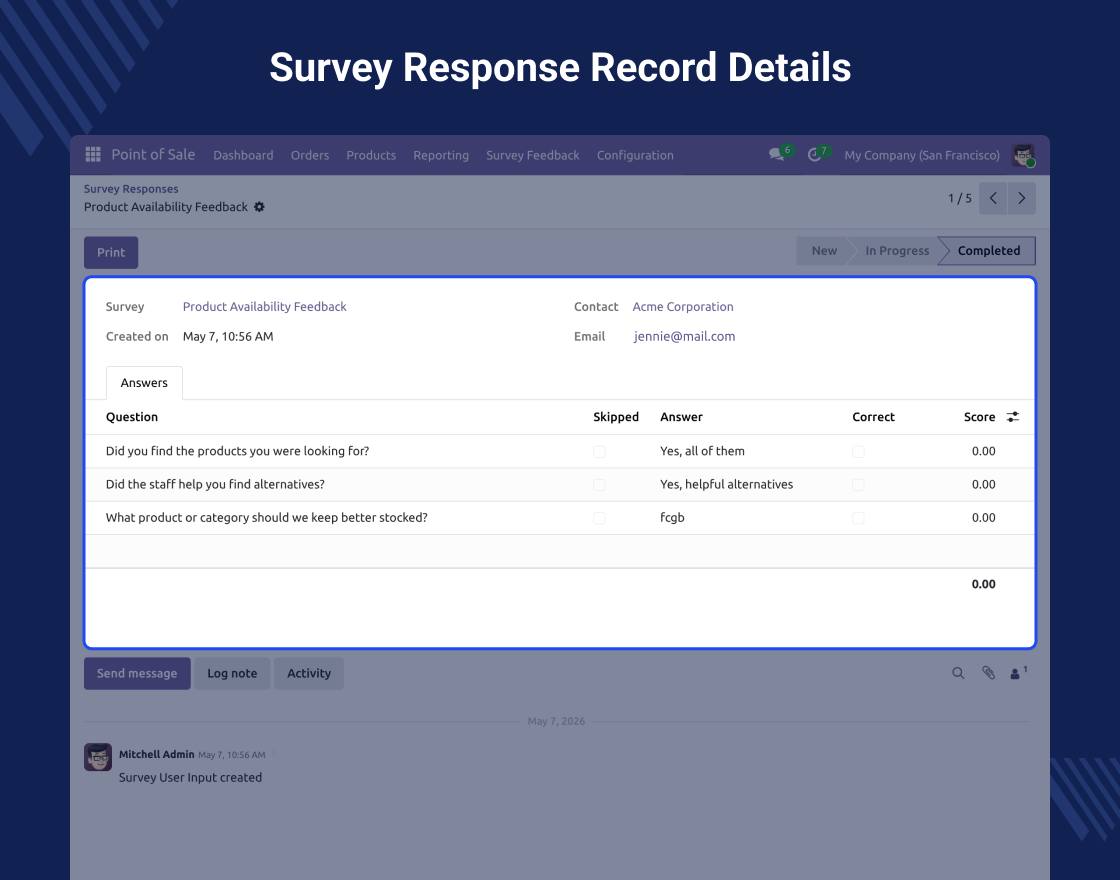This screenshot has width=1120, height=880.
Task: Click the paperclip attachments icon
Action: click(x=988, y=673)
